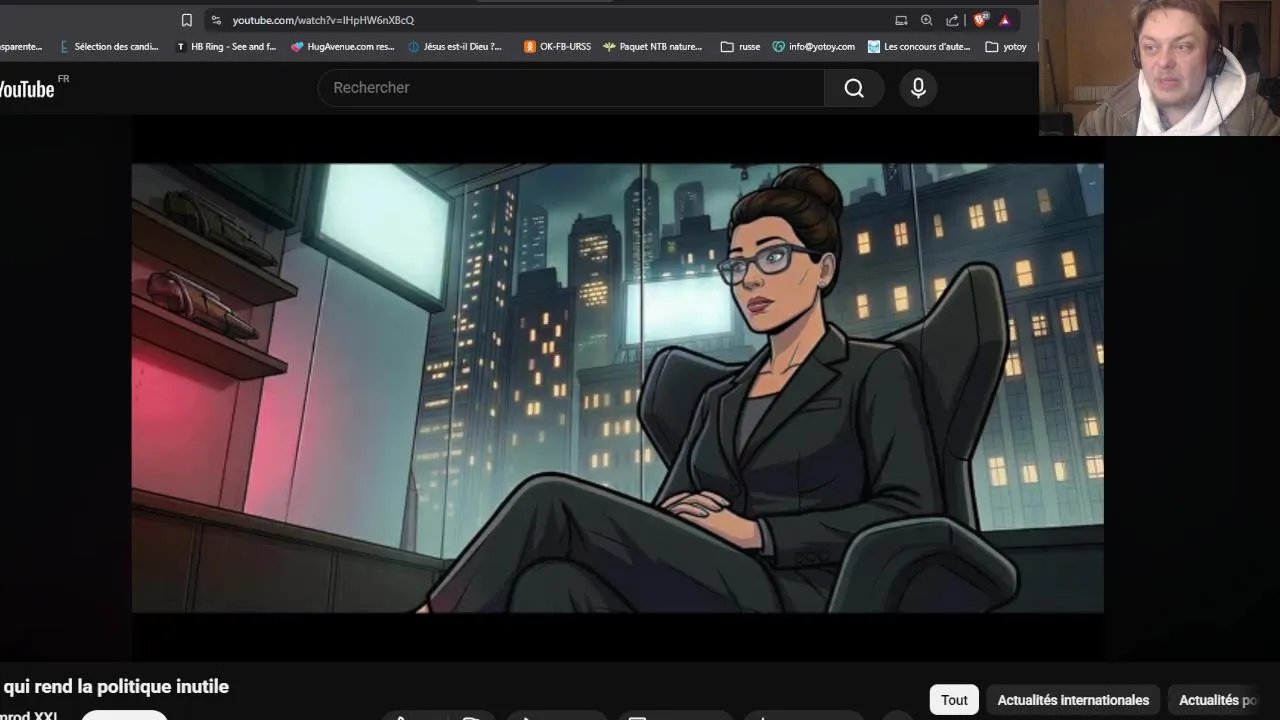Expand the 'russe' bookmarks folder

(x=741, y=46)
